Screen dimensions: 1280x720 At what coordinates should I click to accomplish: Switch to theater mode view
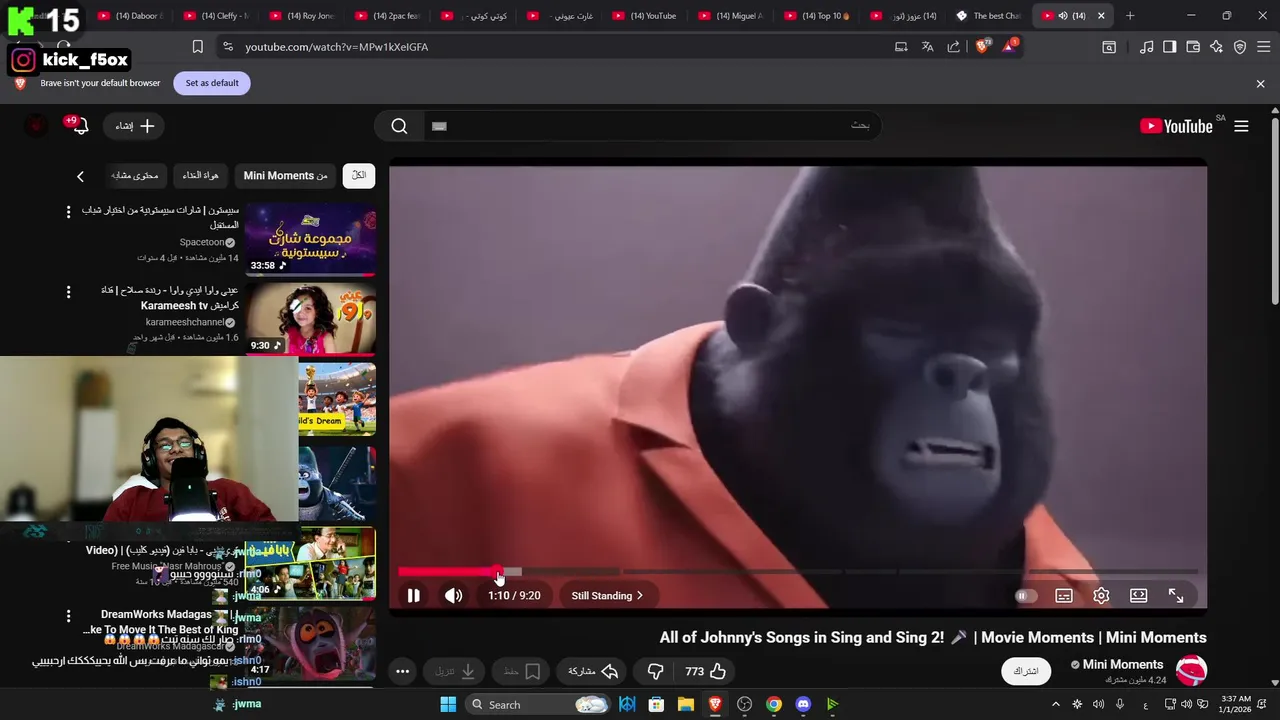(1138, 596)
